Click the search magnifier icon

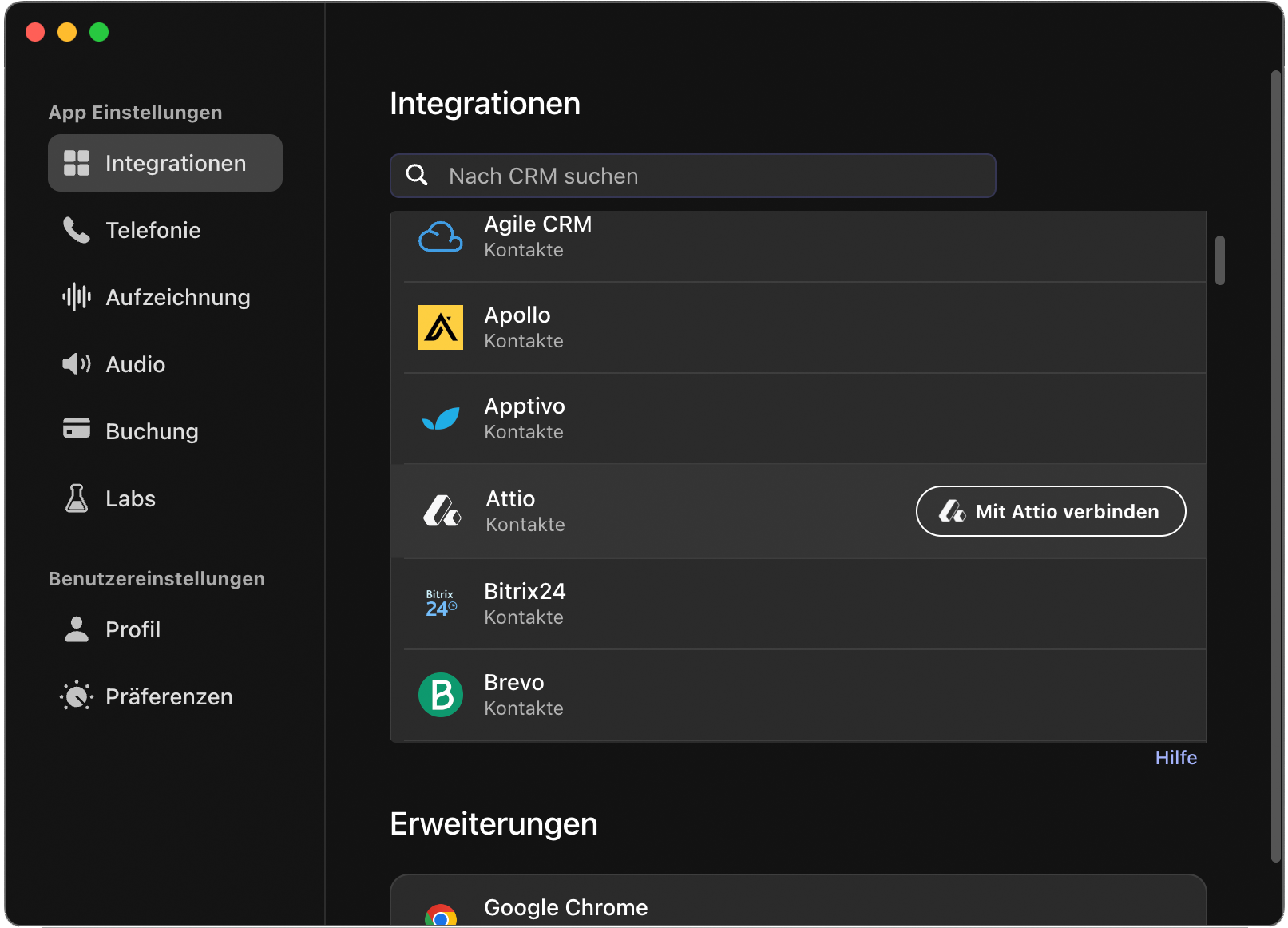(x=418, y=175)
